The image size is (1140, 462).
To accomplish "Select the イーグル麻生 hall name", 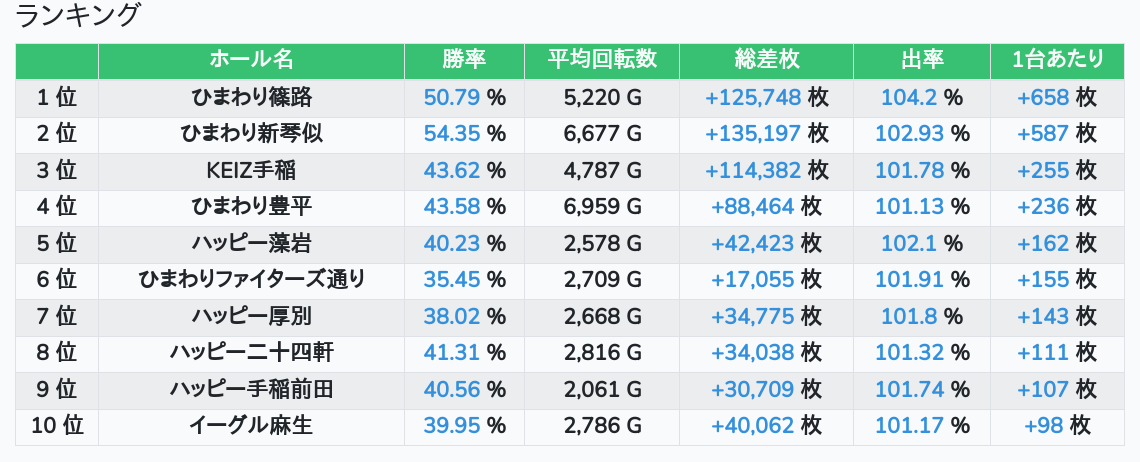I will [x=252, y=425].
